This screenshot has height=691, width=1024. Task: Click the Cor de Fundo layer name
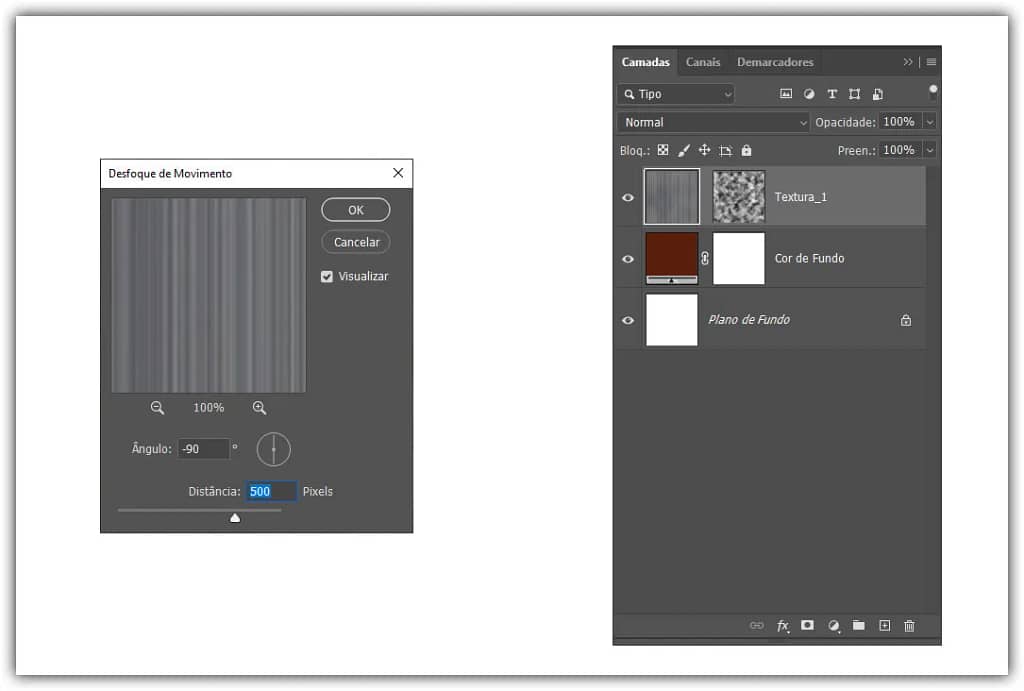point(809,259)
